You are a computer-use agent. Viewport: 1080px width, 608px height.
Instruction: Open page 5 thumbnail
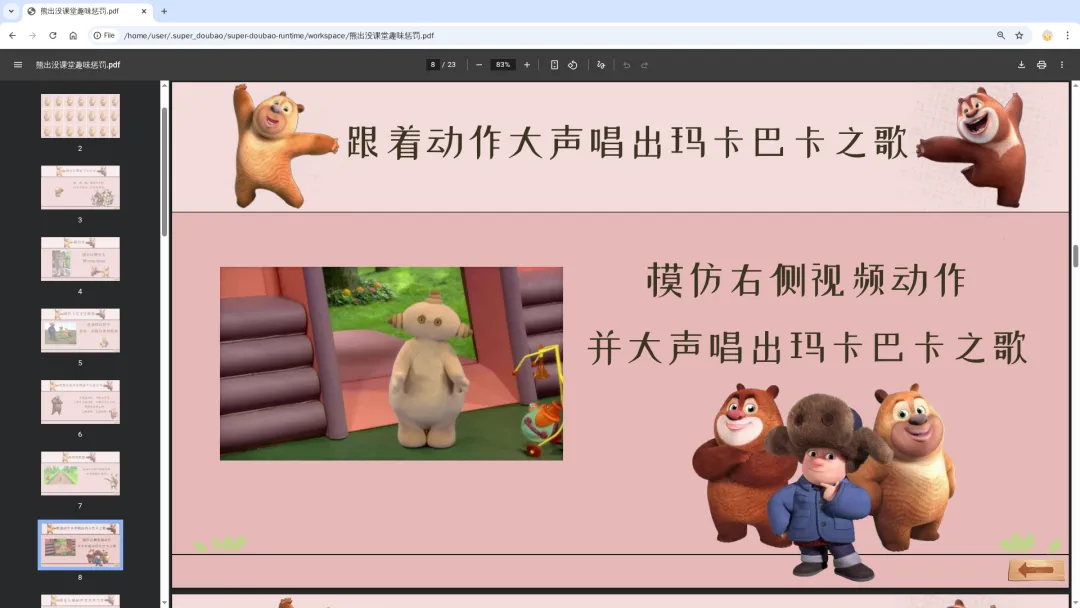(x=80, y=331)
